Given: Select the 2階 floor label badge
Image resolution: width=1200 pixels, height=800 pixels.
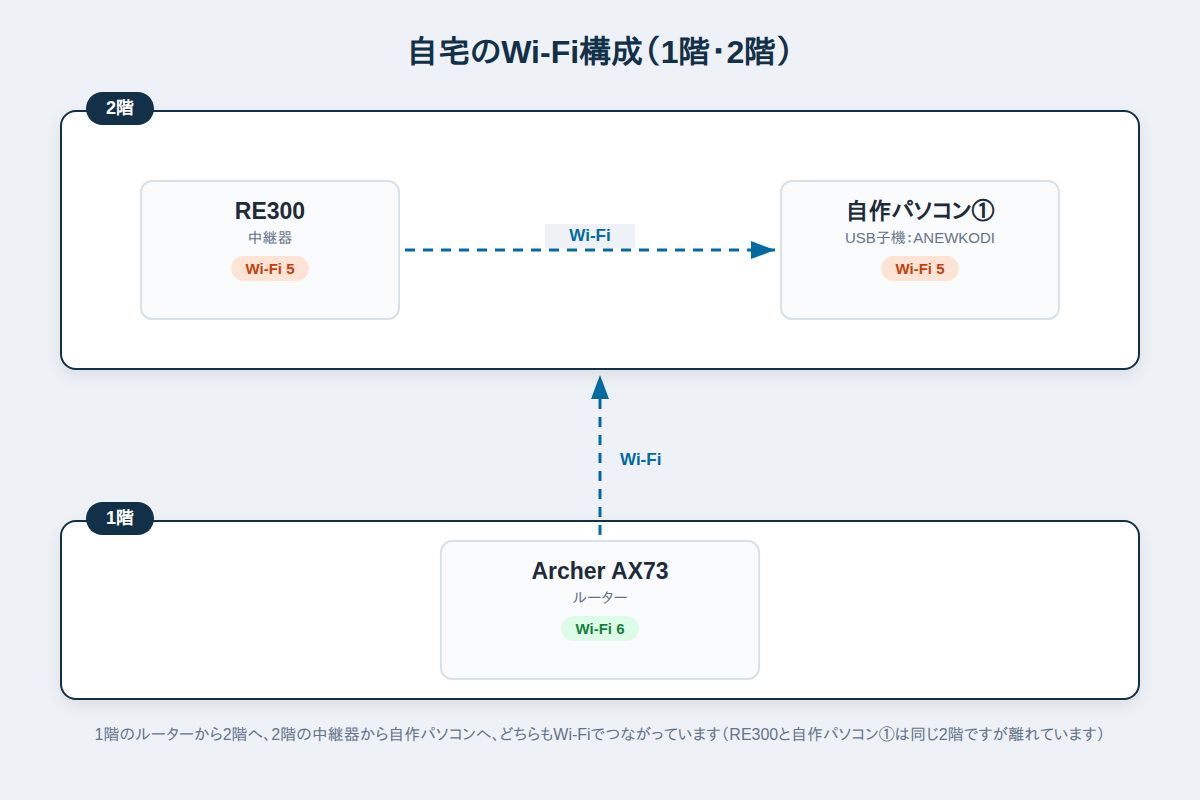Looking at the screenshot, I should click(120, 108).
